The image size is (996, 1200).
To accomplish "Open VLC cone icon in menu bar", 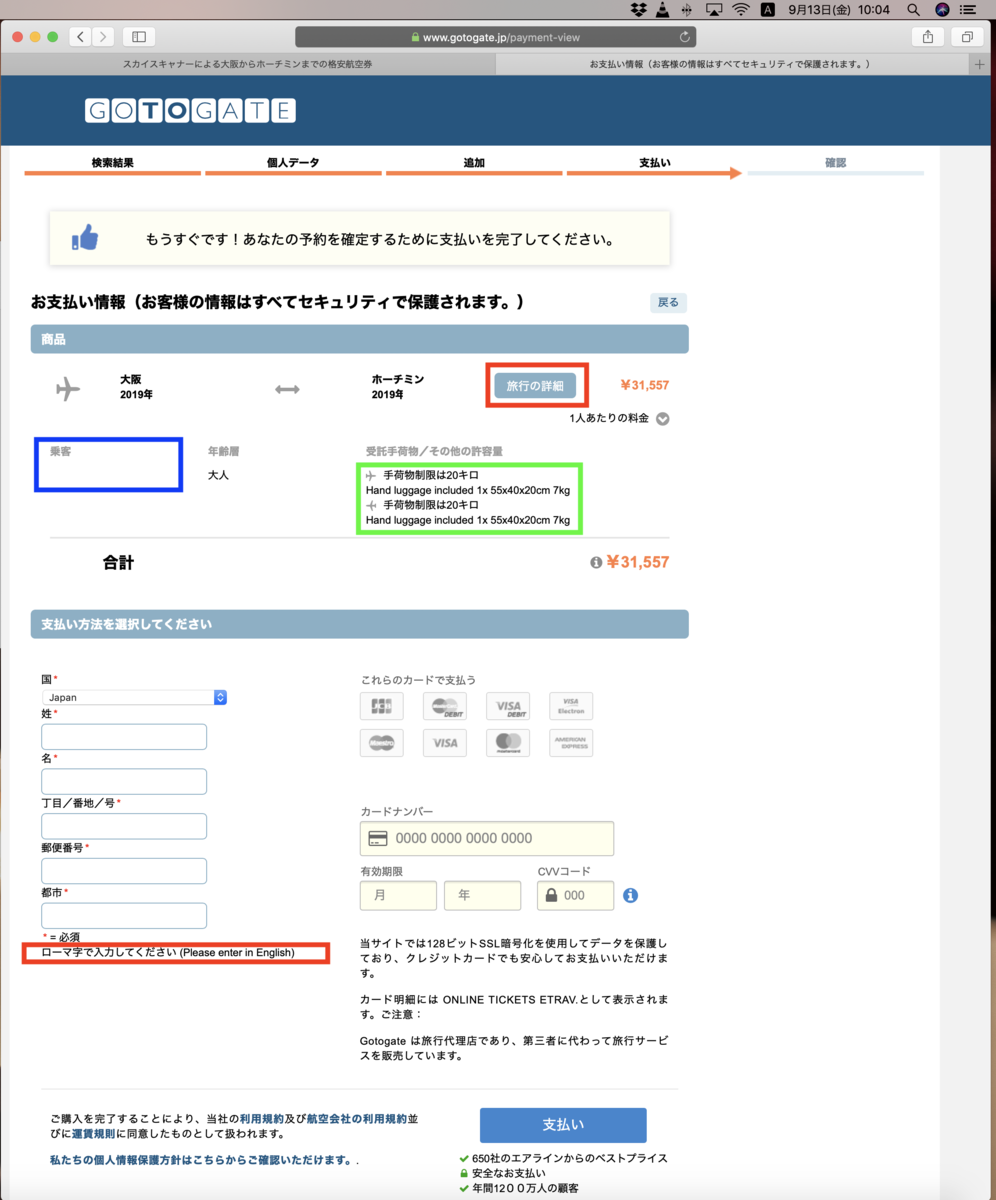I will (x=663, y=10).
